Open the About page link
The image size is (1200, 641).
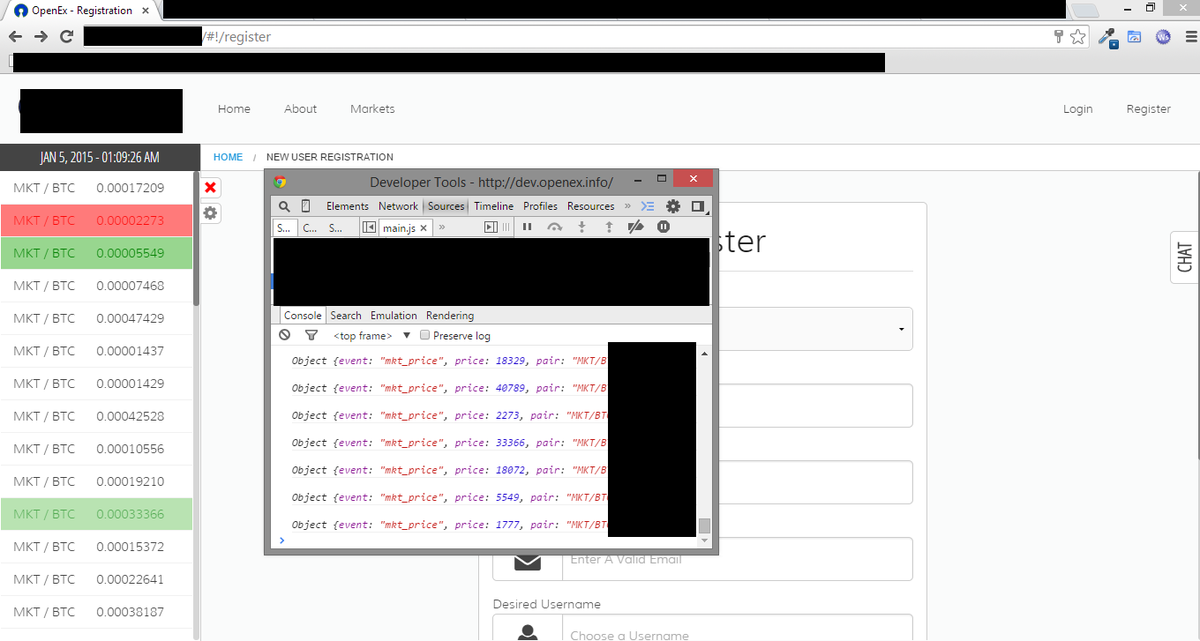[x=300, y=109]
